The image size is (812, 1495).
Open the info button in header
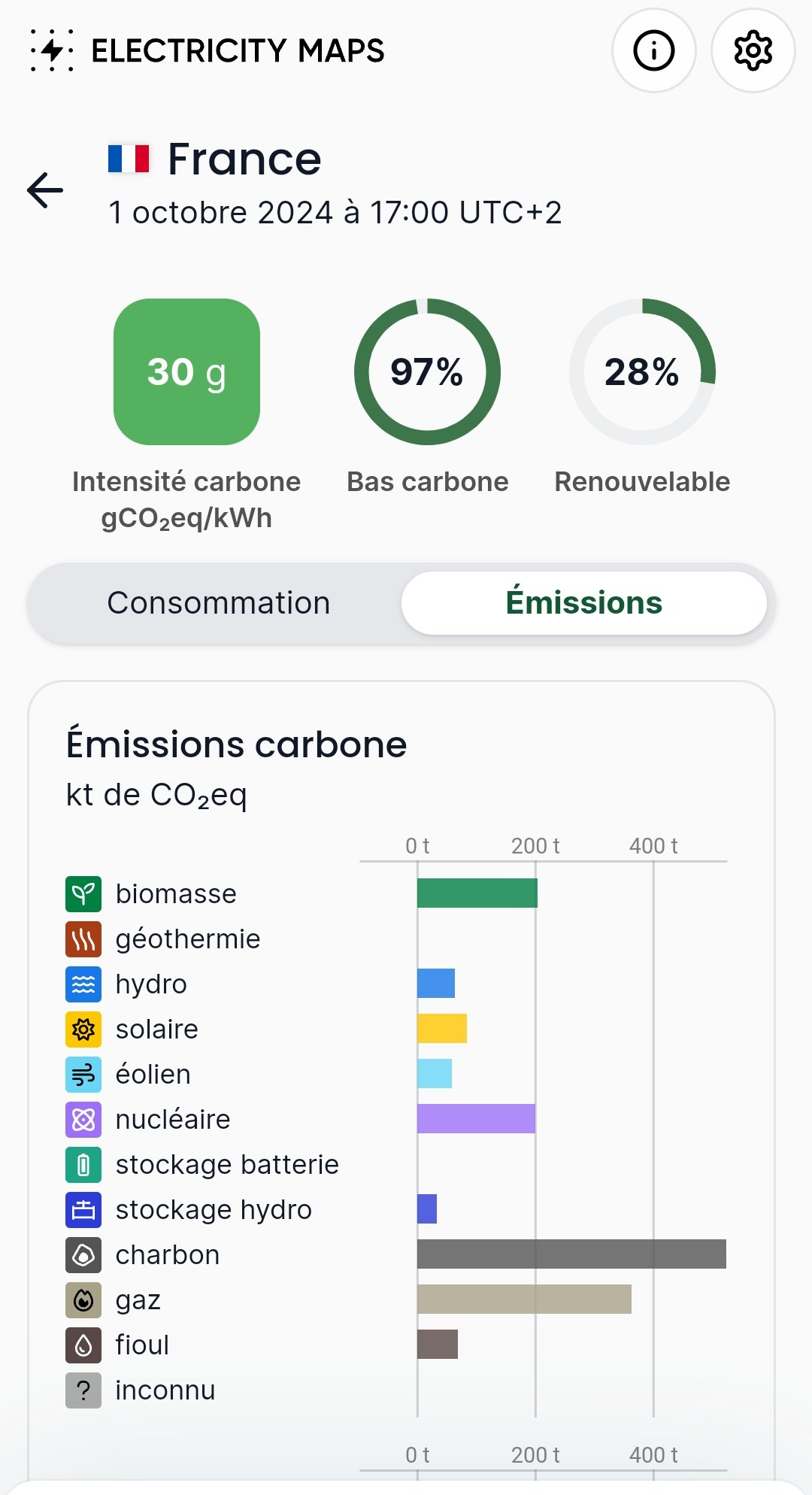pyautogui.click(x=653, y=51)
